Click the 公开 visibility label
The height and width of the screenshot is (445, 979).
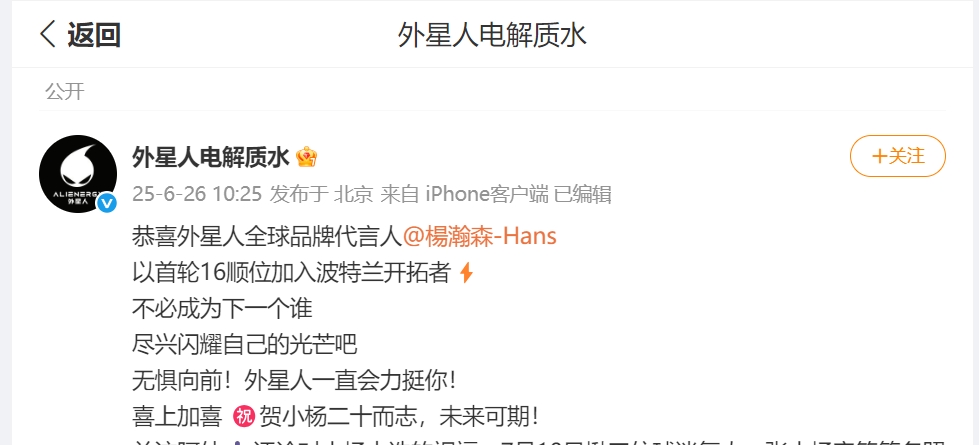pos(64,92)
